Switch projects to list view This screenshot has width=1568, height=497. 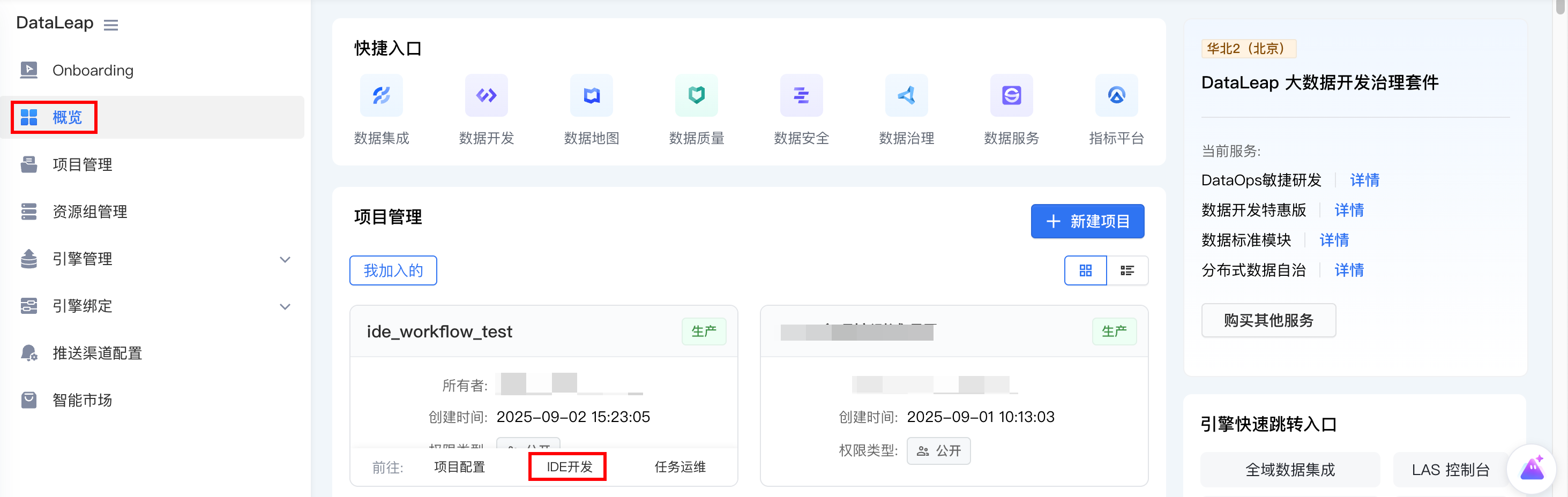tap(1128, 270)
